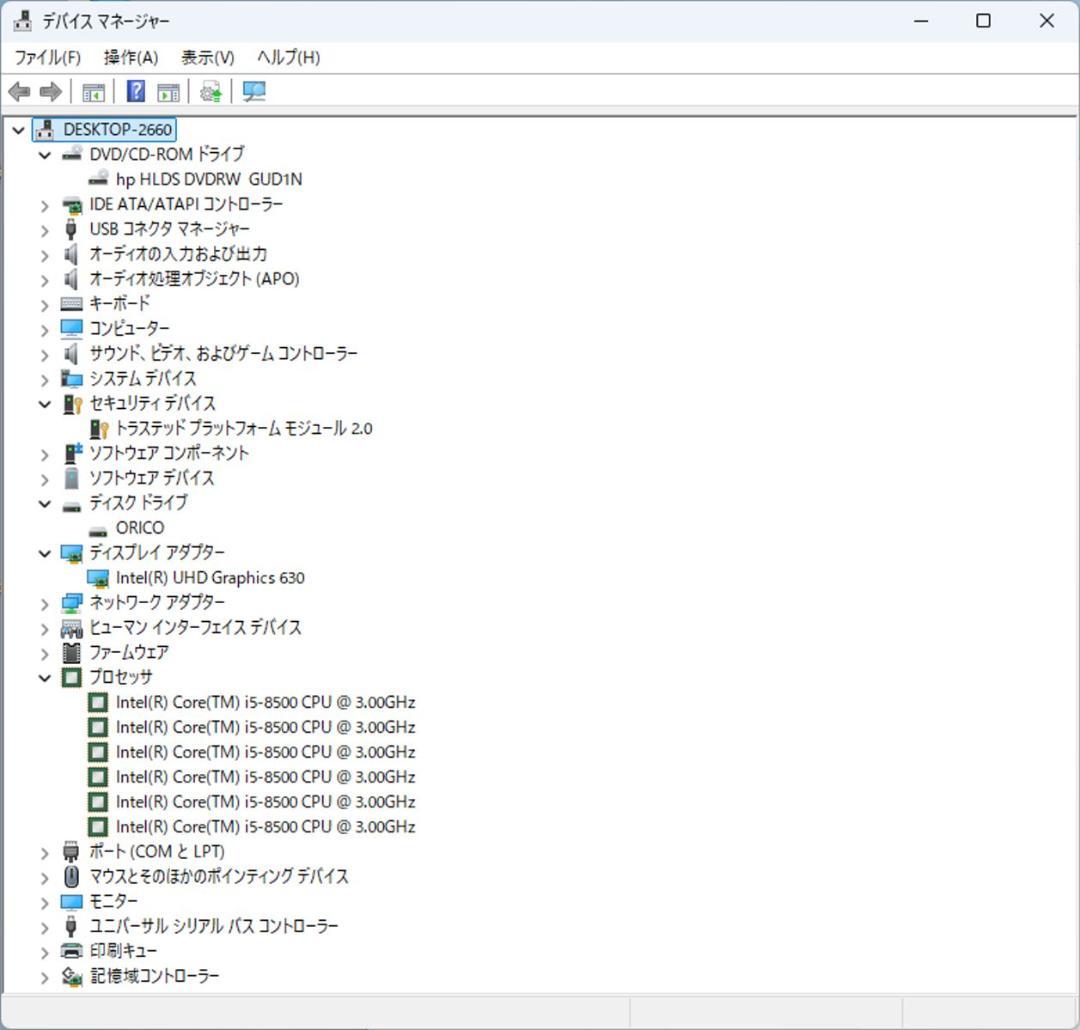Open Help using the question mark icon

(134, 91)
